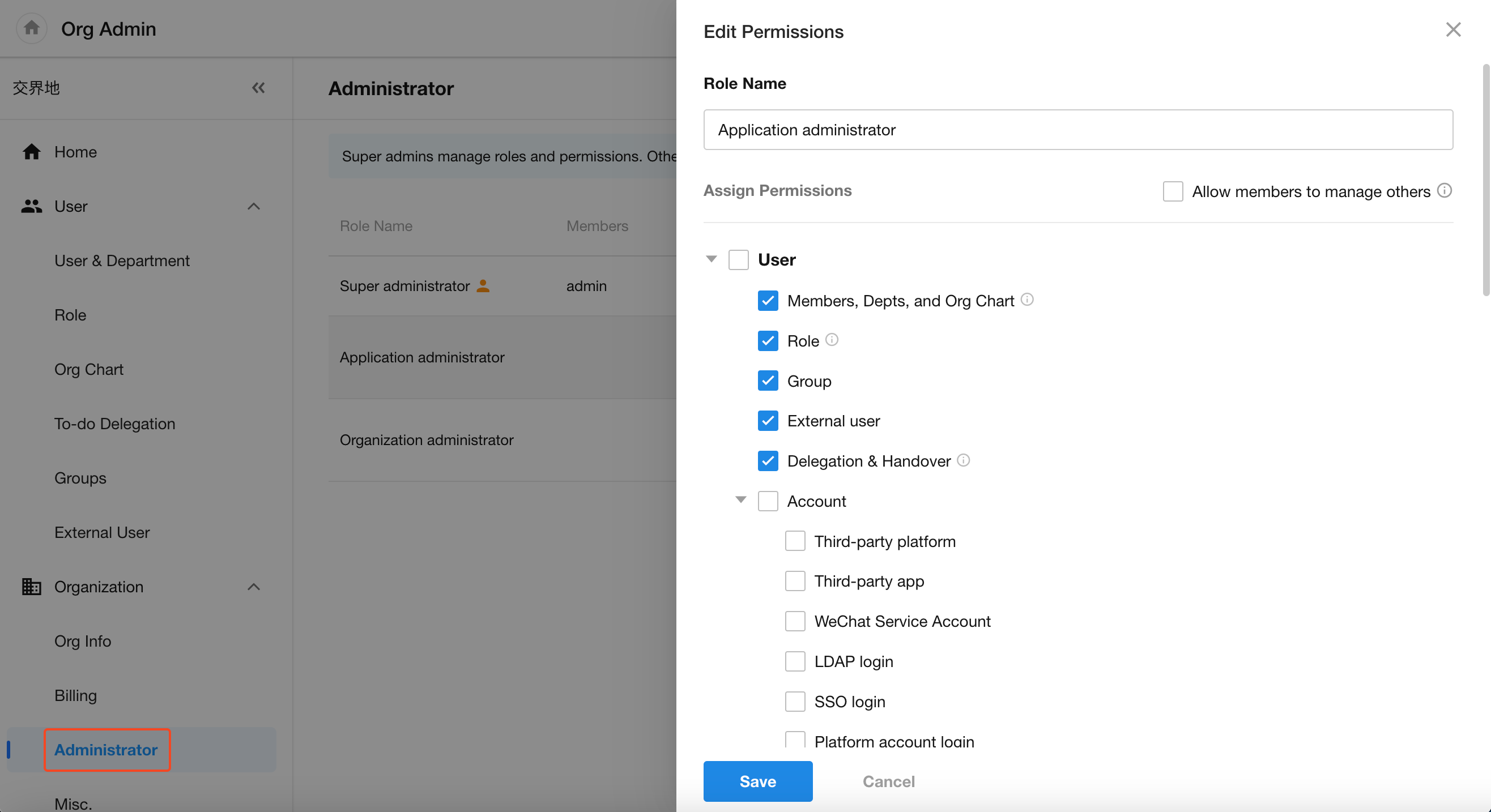Open User & Department sidebar item

click(122, 260)
